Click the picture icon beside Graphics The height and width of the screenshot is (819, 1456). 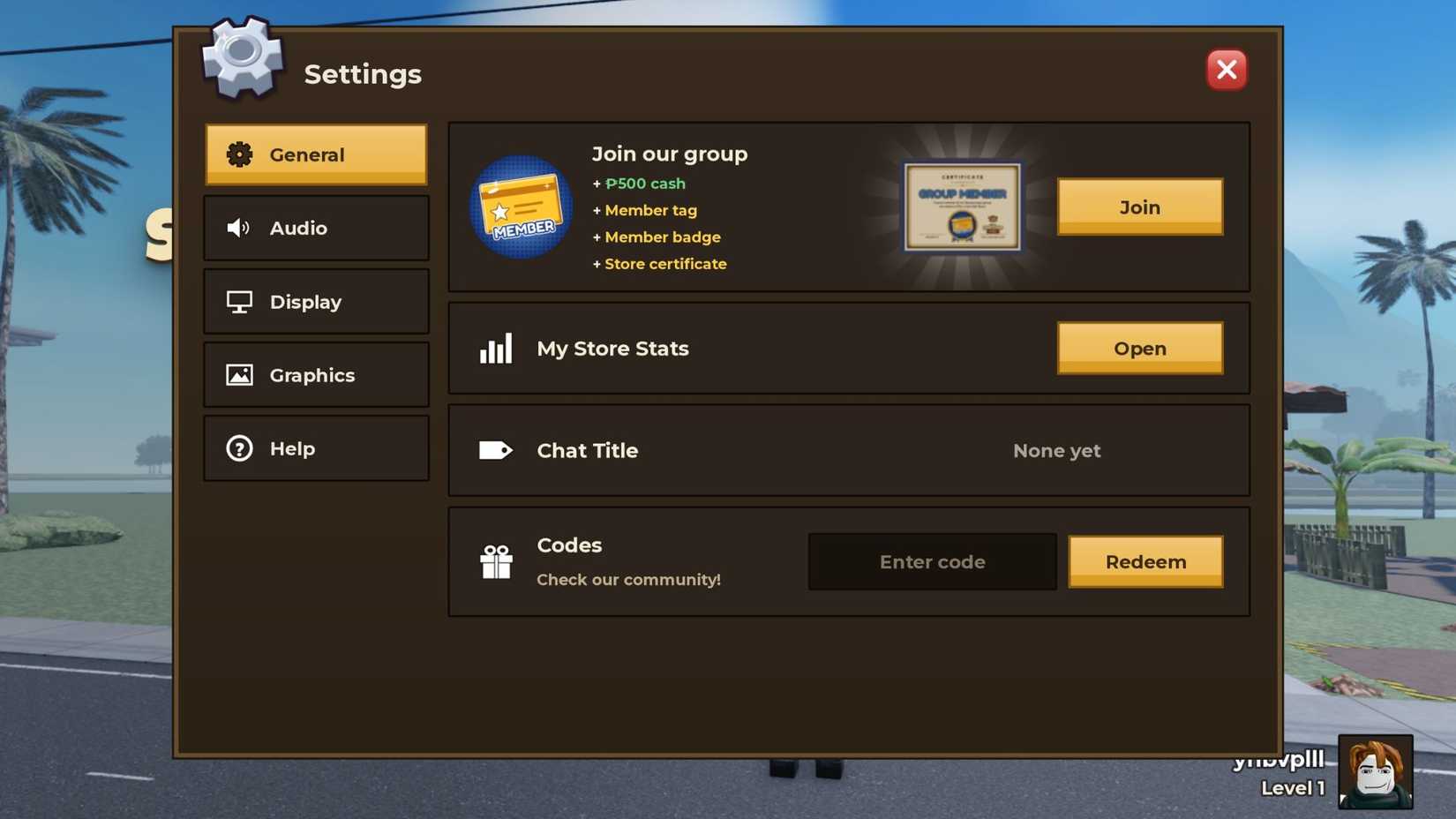[x=239, y=375]
